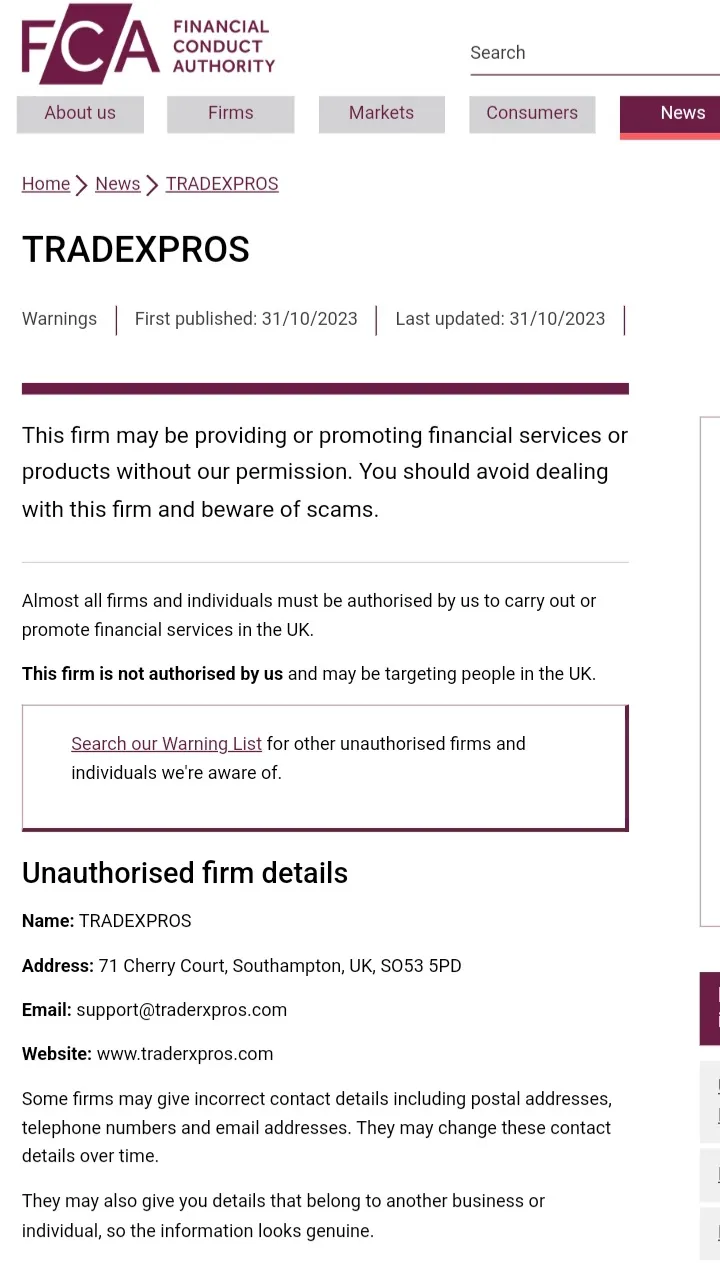Go to the Home breadcrumb link

pos(46,184)
